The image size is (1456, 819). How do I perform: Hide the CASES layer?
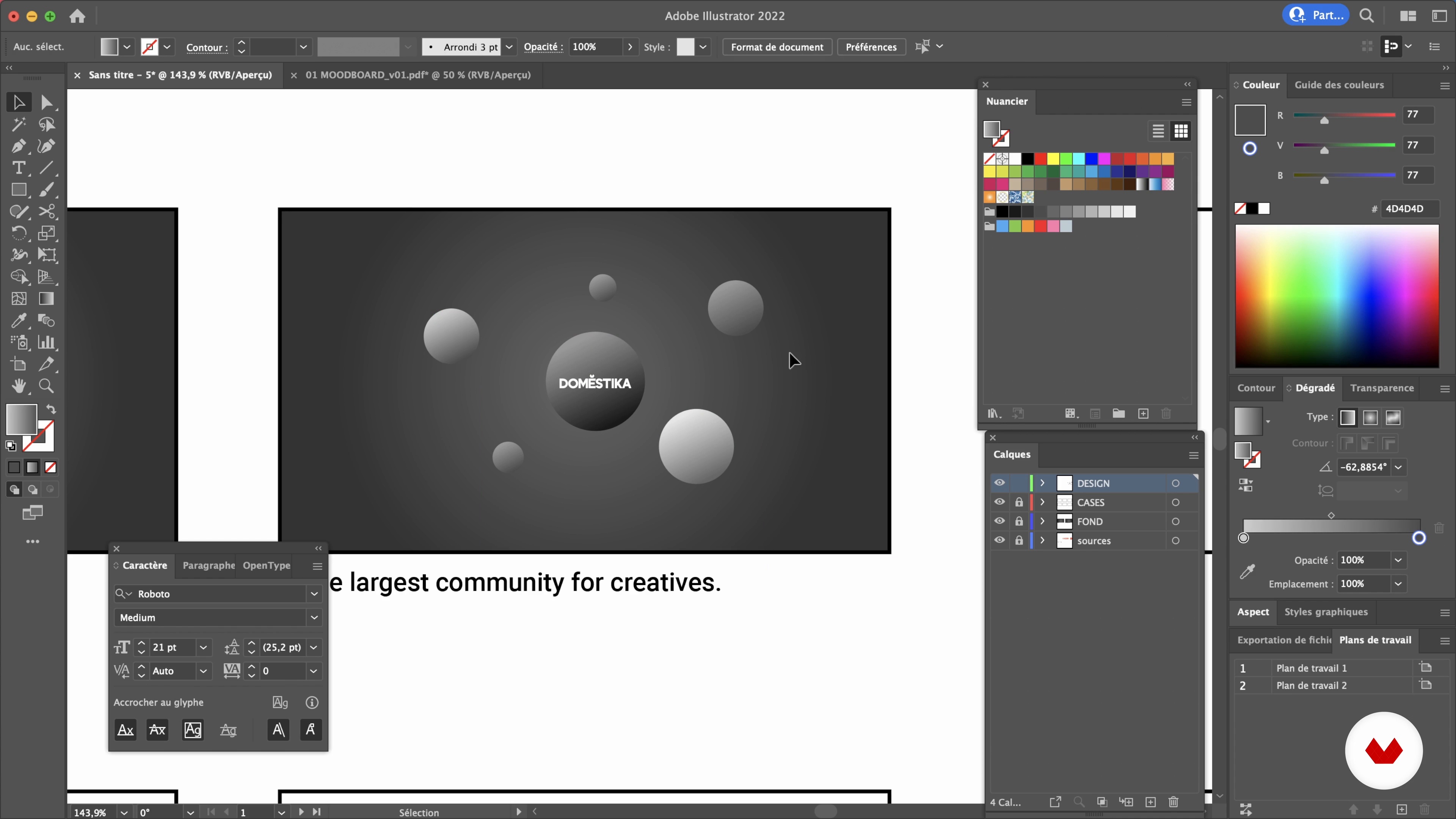pos(999,502)
